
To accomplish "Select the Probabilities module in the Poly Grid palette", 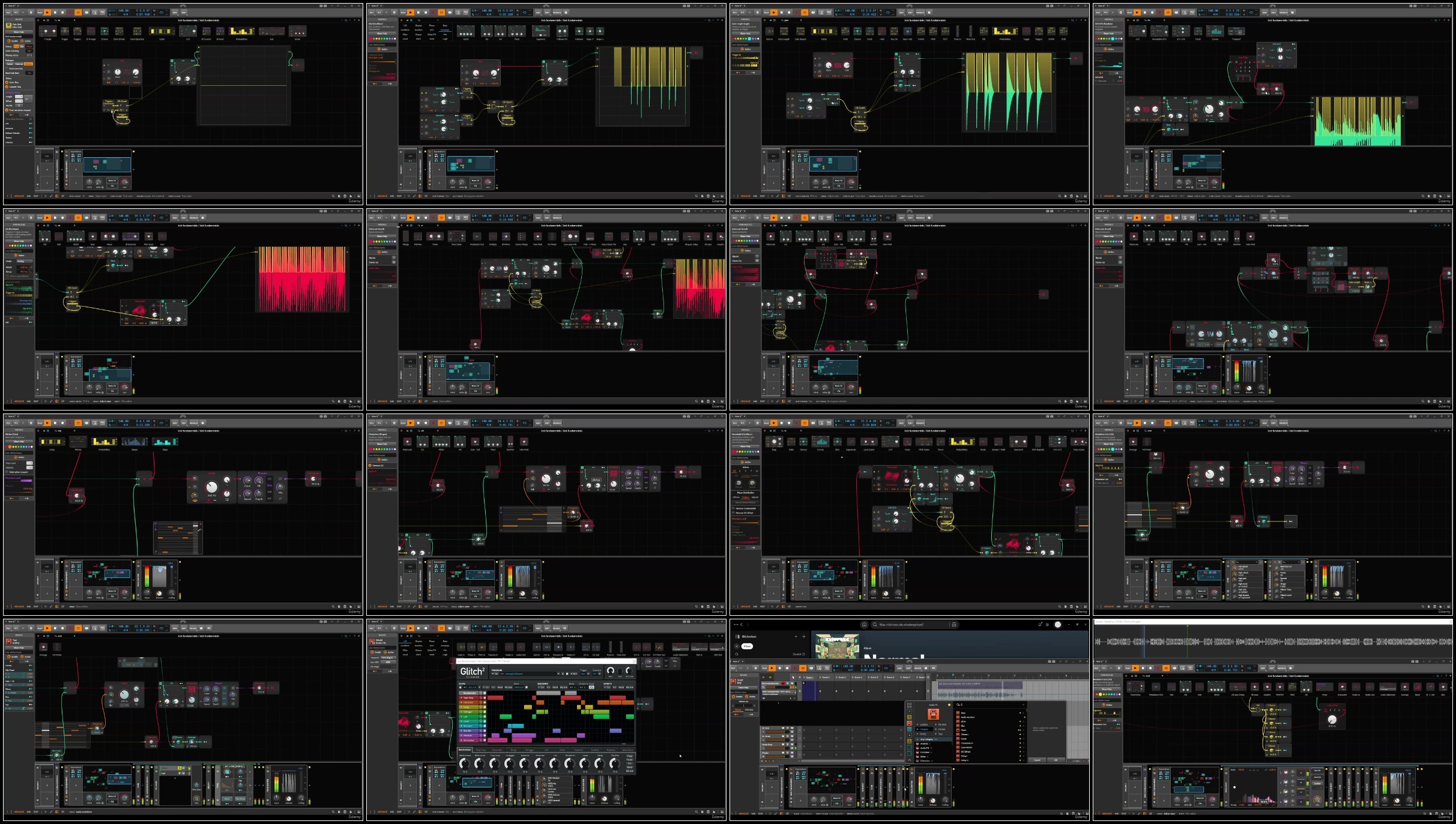I will pyautogui.click(x=241, y=31).
